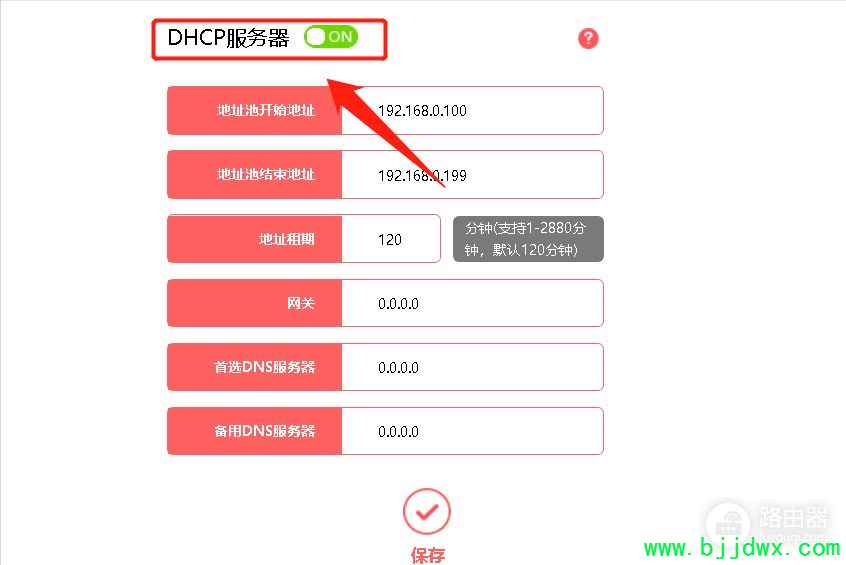Click into the 网关 address field
This screenshot has width=846, height=565.
[472, 303]
